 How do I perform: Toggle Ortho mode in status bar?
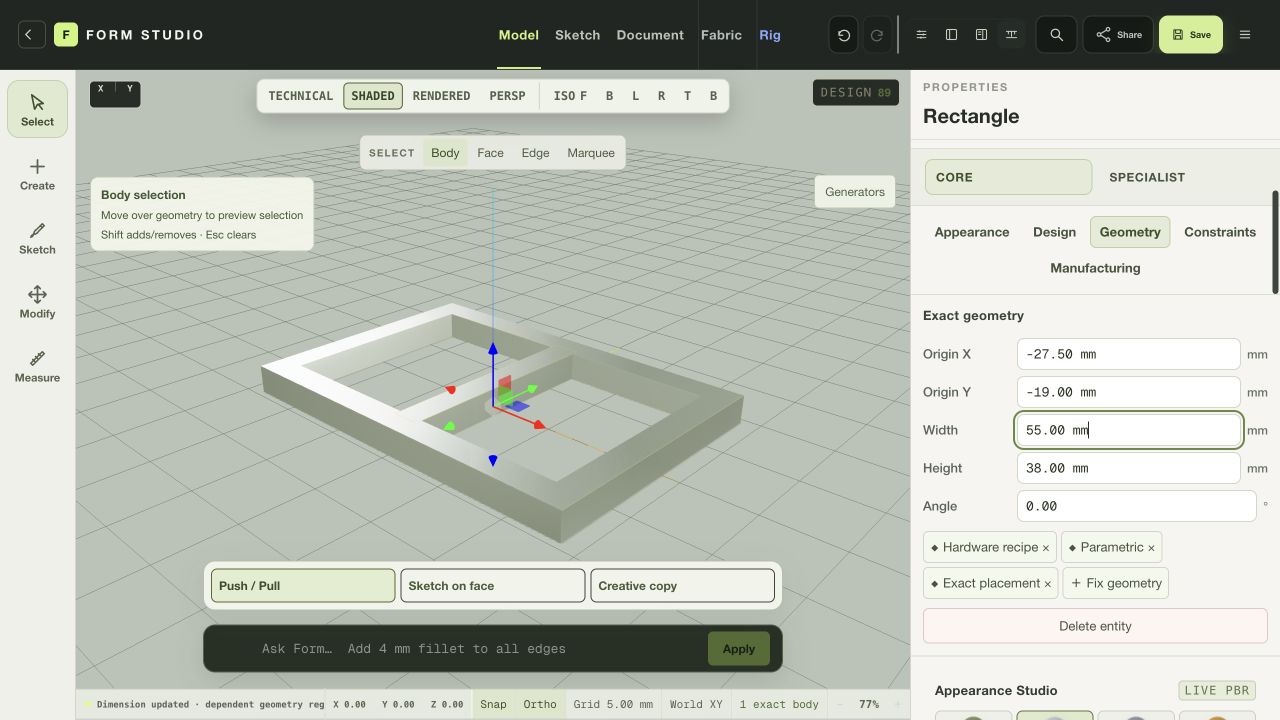pos(540,704)
